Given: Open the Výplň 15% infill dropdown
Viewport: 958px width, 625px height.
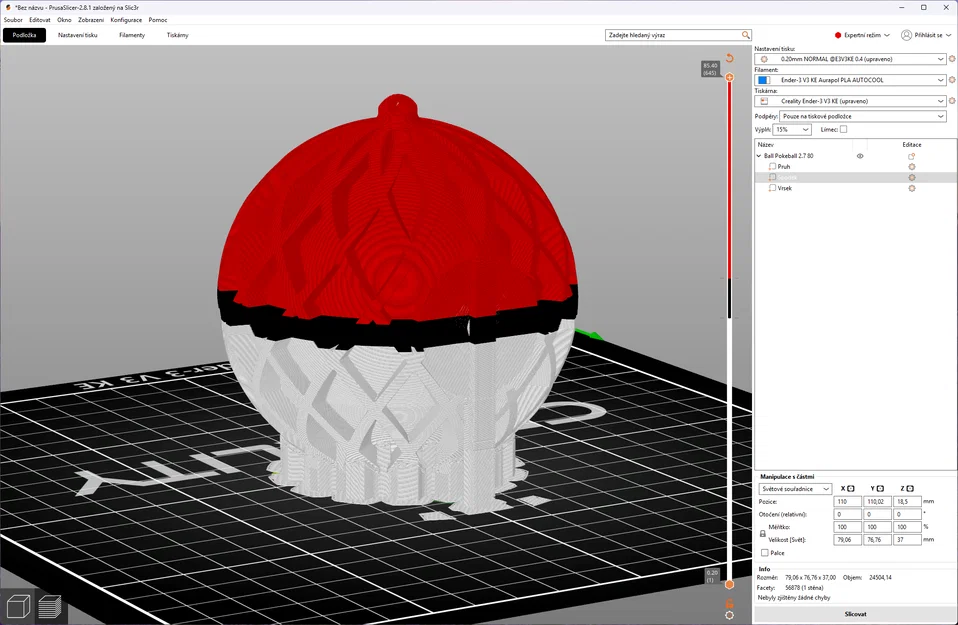Looking at the screenshot, I should pos(792,130).
